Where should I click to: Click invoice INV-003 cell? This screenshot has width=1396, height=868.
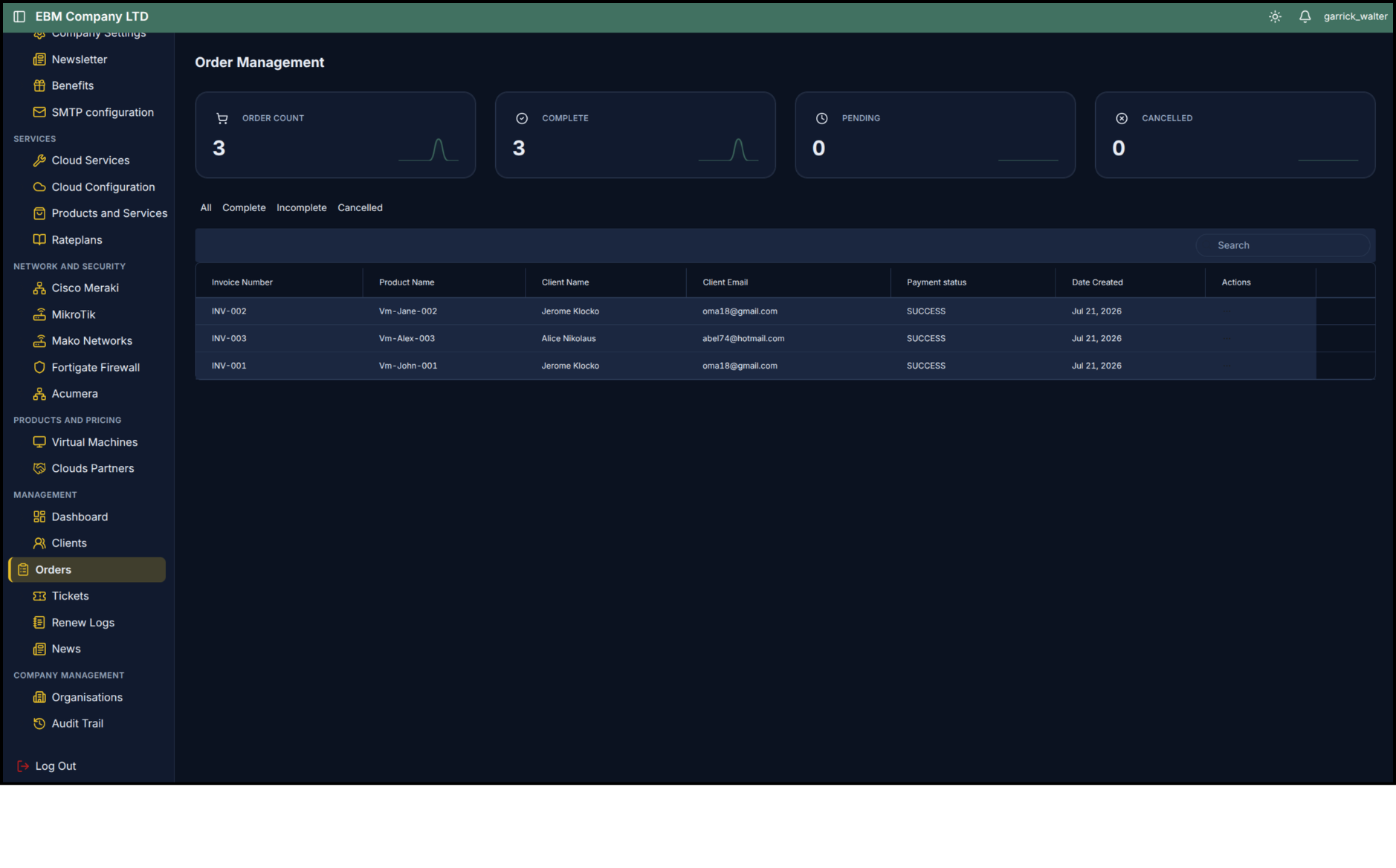click(x=229, y=339)
